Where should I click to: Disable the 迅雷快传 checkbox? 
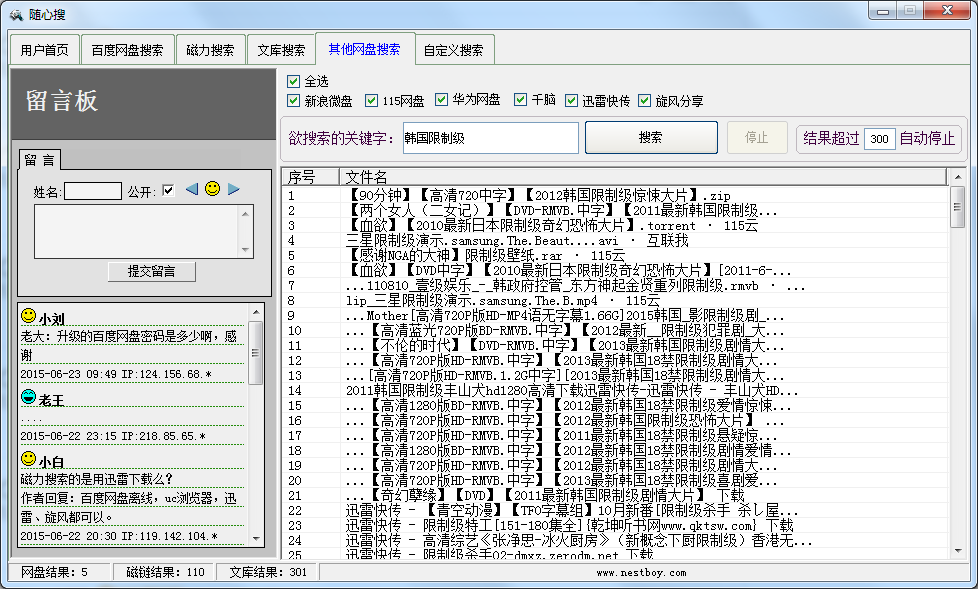coord(572,101)
